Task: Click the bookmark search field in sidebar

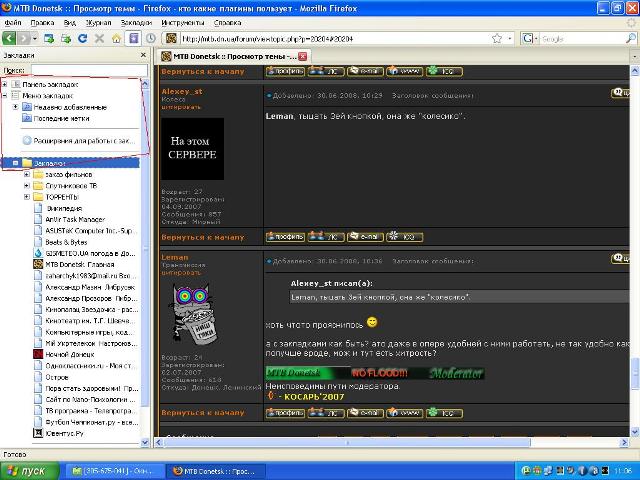Action: tap(85, 70)
